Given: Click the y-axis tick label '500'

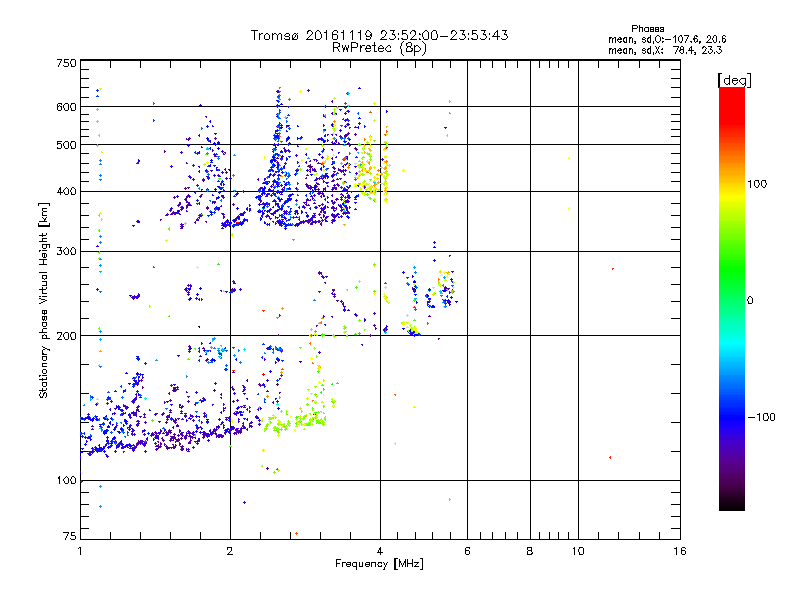Looking at the screenshot, I should (66, 145).
